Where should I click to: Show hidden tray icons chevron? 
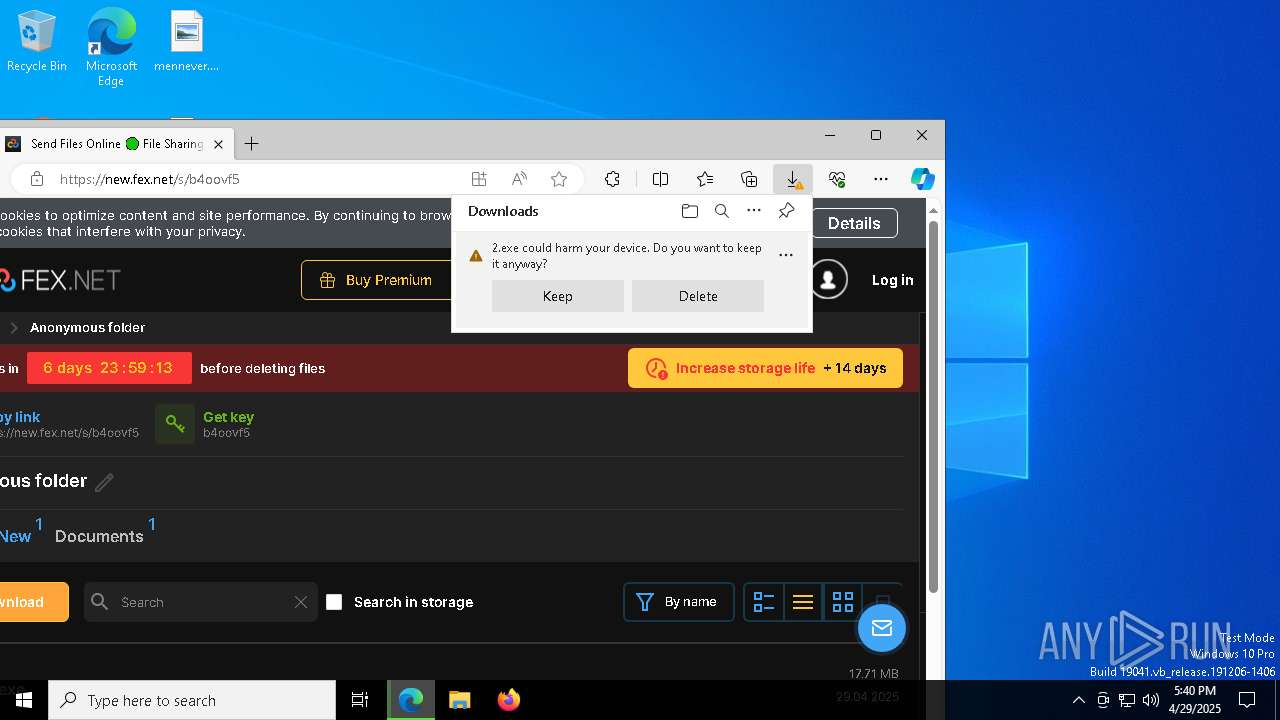coord(1078,700)
